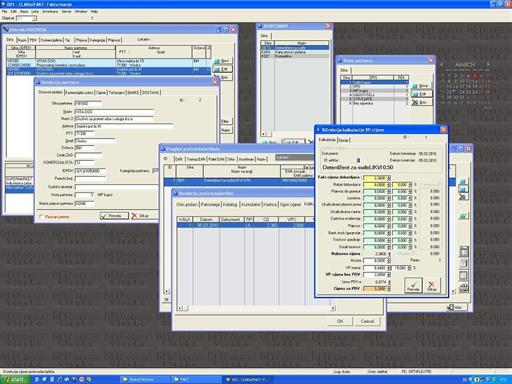The image size is (512, 384).
Task: Select Bez oporuka row in Vrsta partnera list
Action: pos(375,103)
